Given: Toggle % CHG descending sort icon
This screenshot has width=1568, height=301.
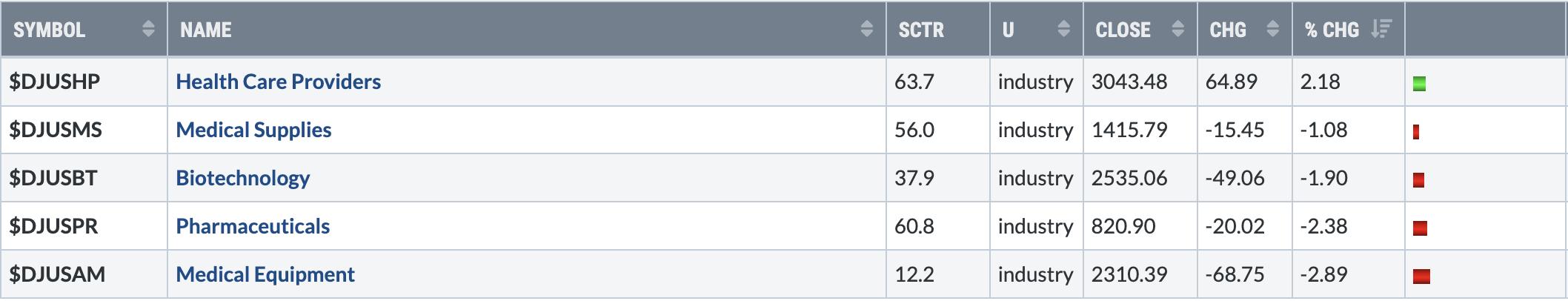Looking at the screenshot, I should coord(1381,29).
